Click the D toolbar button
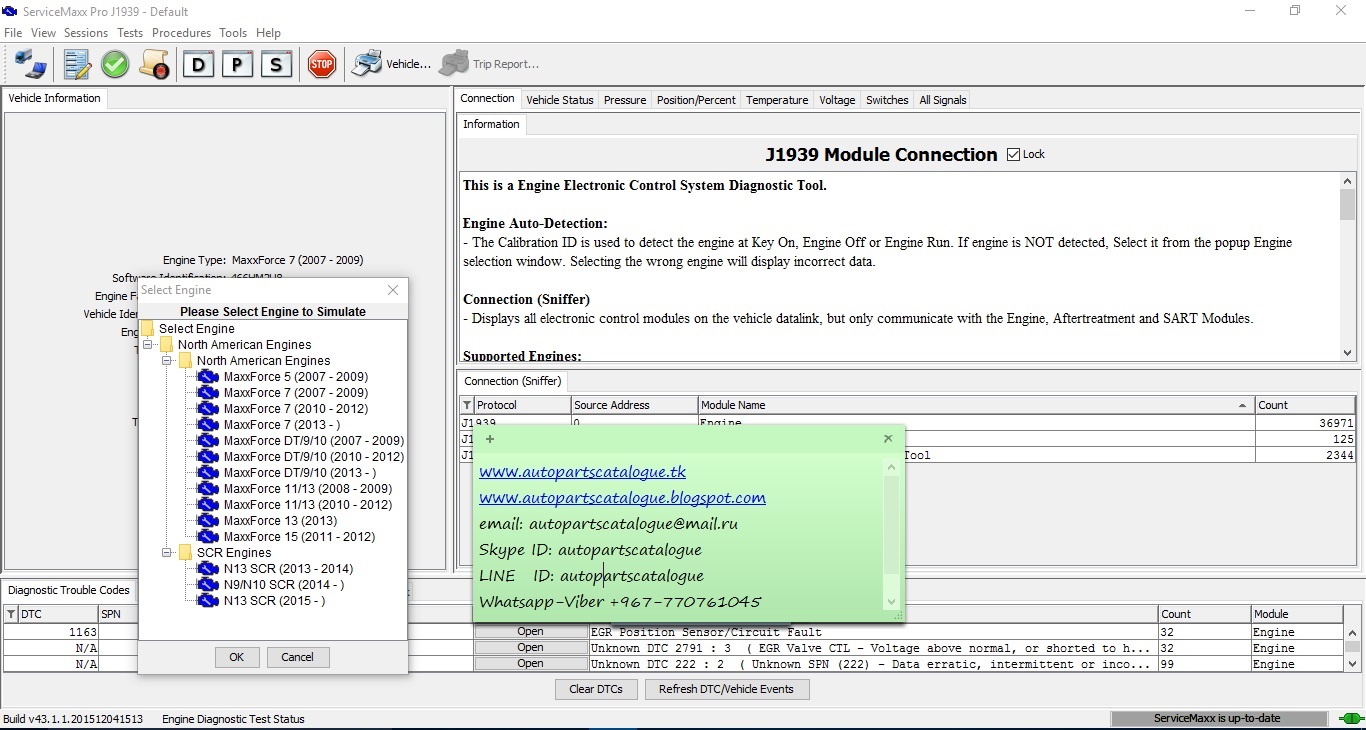 pos(199,64)
